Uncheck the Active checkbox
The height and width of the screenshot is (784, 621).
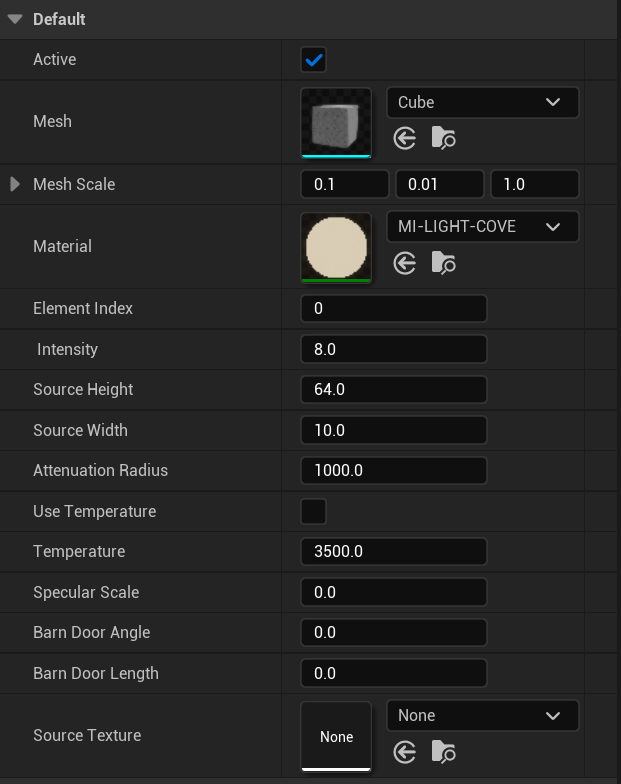pyautogui.click(x=314, y=60)
